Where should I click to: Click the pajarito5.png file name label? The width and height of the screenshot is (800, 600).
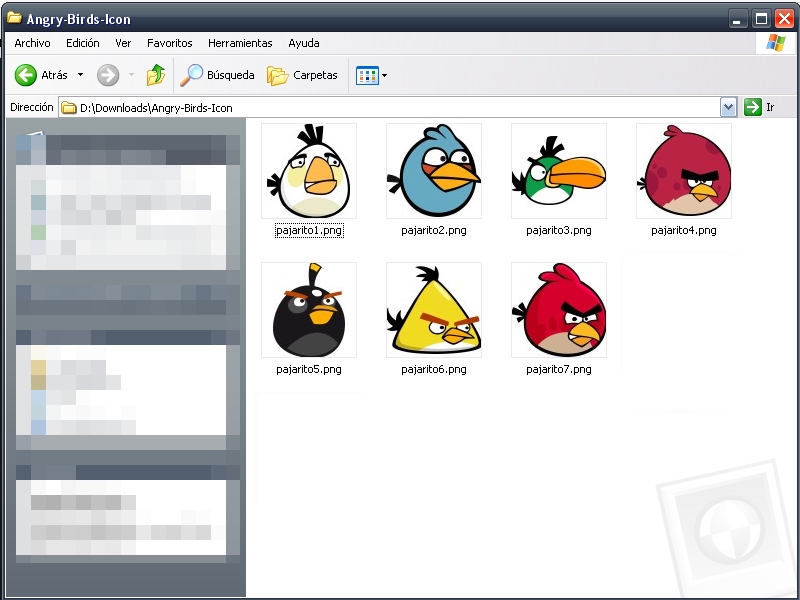coord(309,369)
